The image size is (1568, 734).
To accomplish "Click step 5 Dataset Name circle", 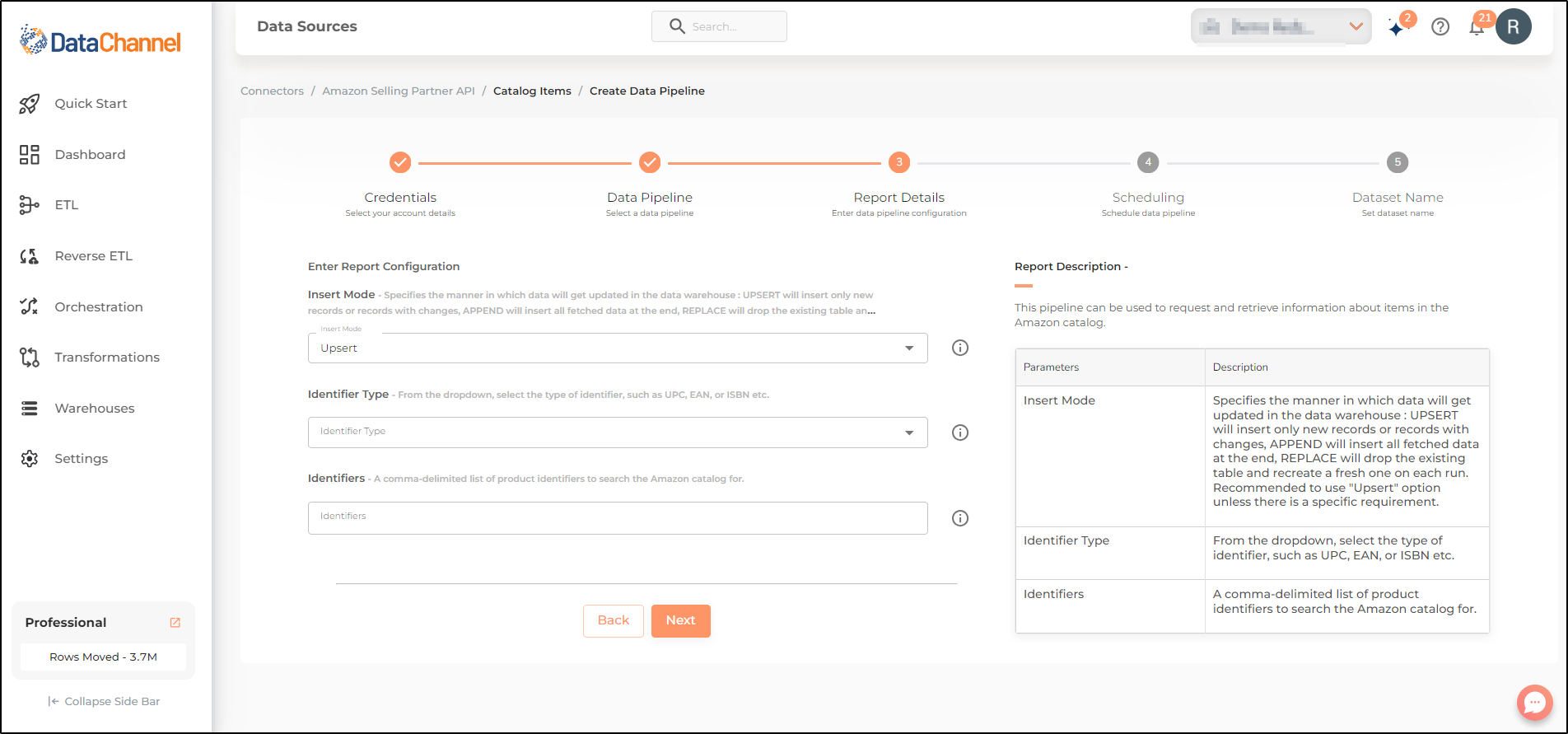I will tap(1398, 162).
